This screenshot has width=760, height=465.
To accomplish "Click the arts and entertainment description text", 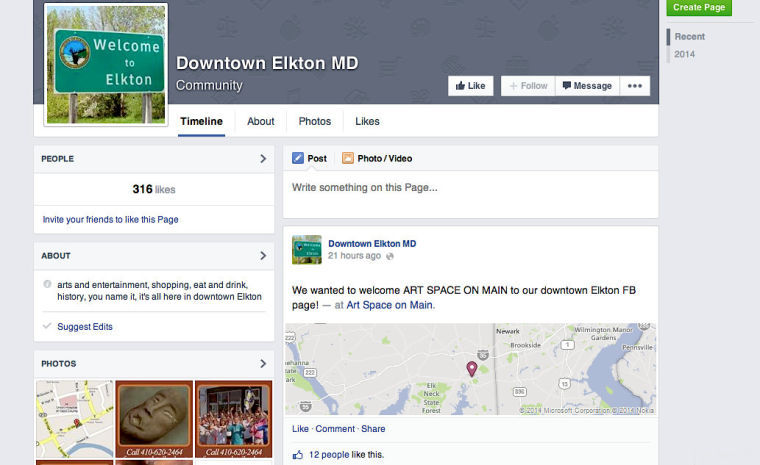I will pyautogui.click(x=159, y=290).
